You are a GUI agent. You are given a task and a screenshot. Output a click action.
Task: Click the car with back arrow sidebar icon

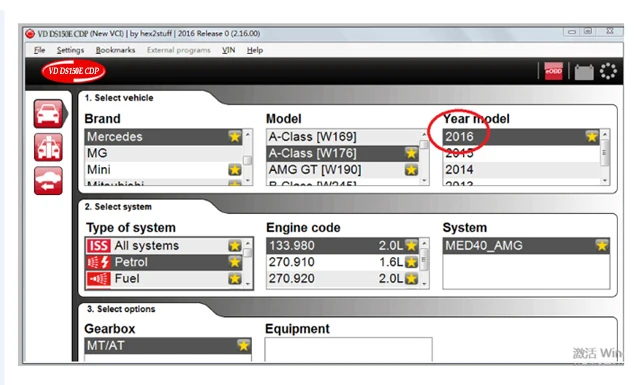click(x=49, y=180)
